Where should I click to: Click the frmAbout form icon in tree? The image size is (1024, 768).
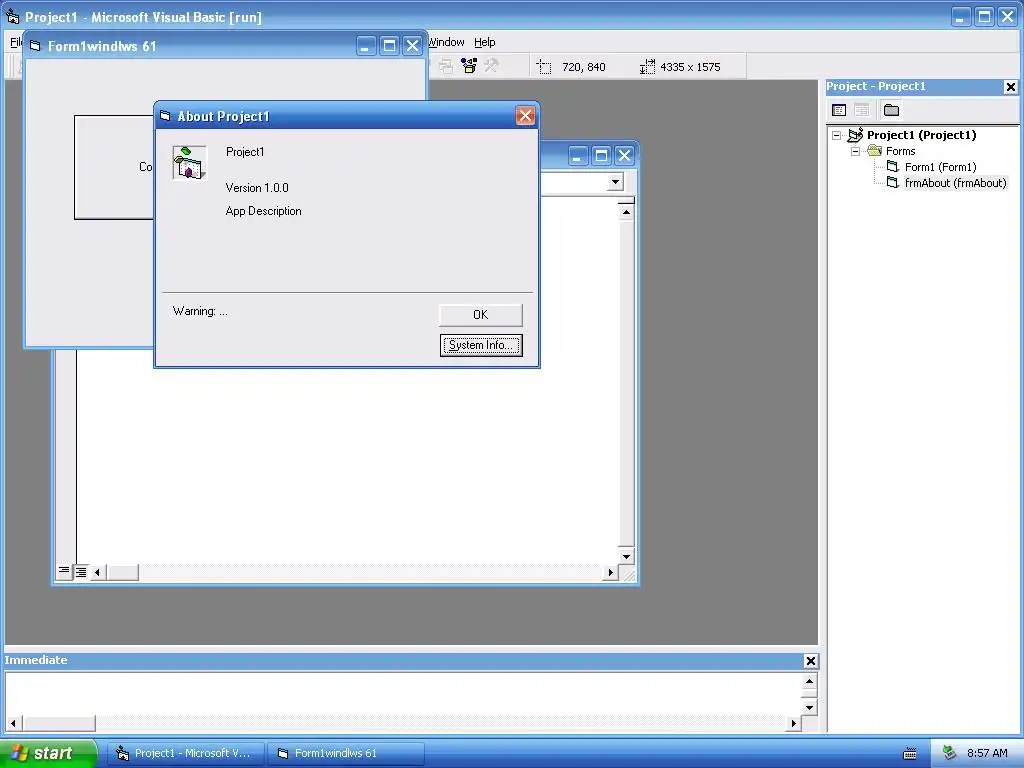pos(893,182)
